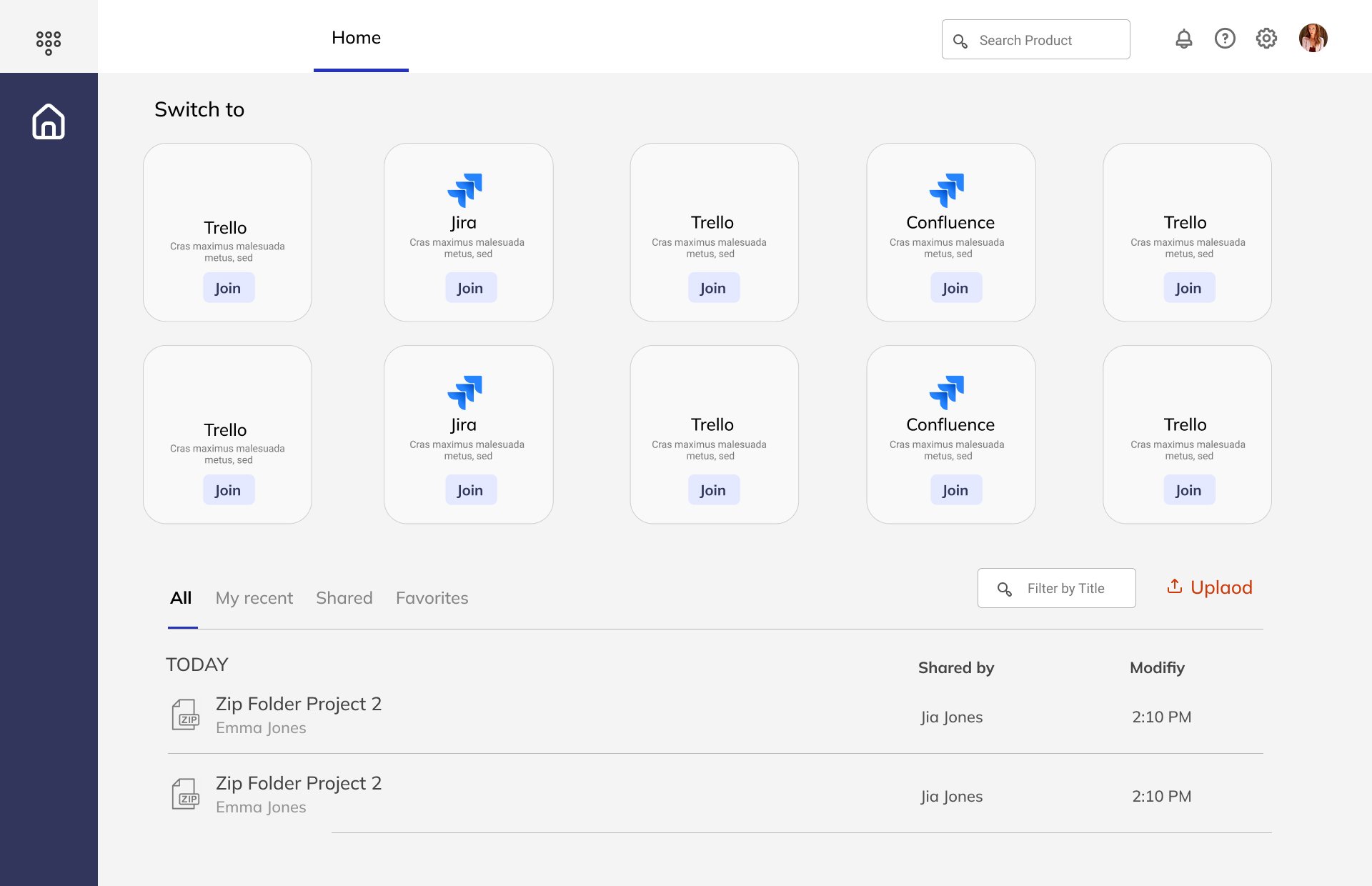
Task: Open settings gear icon
Action: click(x=1266, y=39)
